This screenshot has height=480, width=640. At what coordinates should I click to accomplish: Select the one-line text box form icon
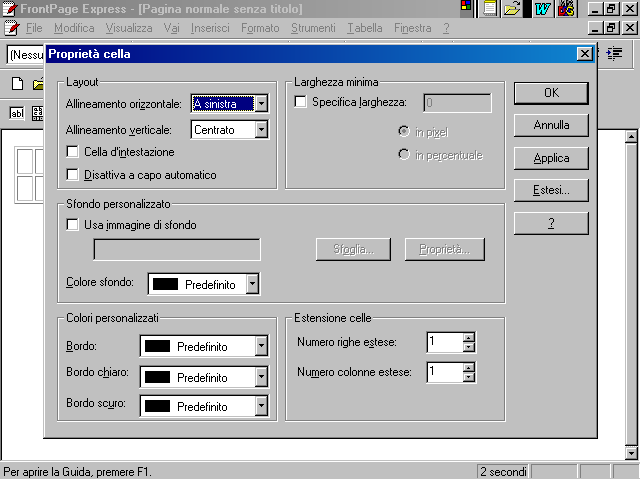[x=17, y=113]
